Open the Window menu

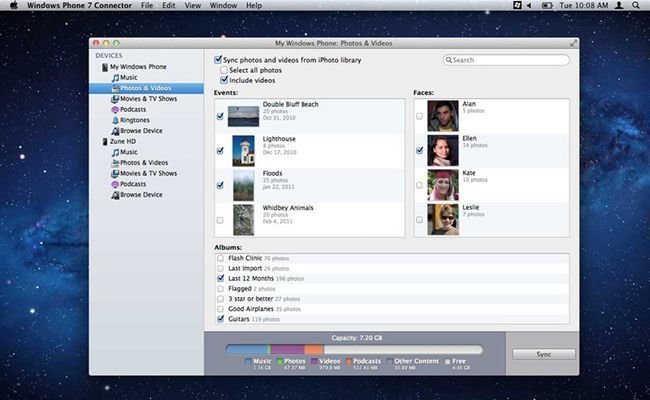[223, 5]
